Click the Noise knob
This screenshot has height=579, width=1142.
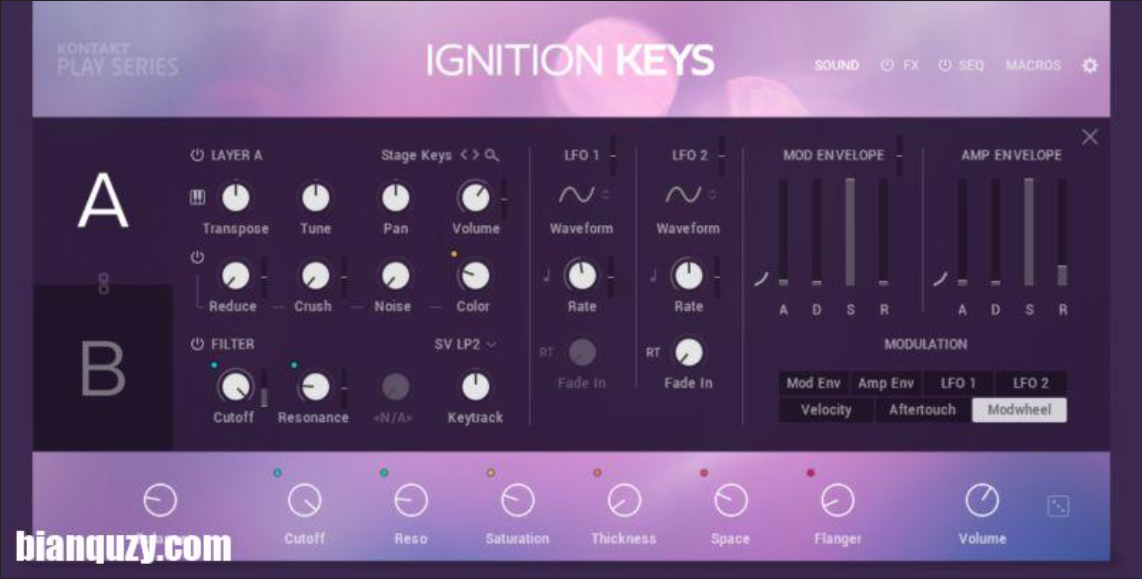point(395,276)
